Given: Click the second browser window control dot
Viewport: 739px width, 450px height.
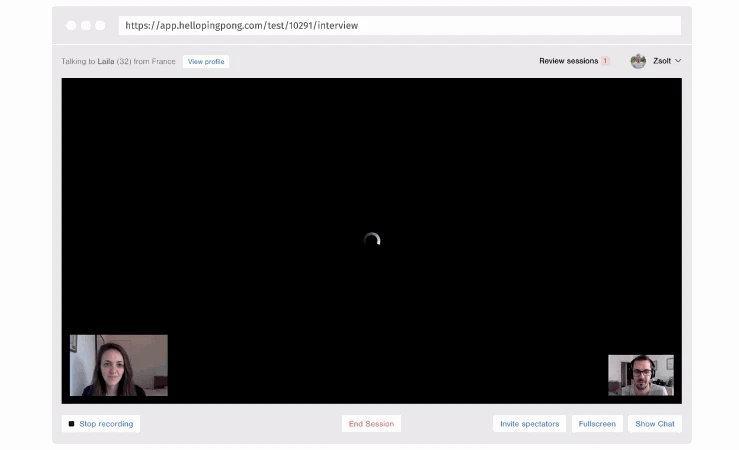Looking at the screenshot, I should click(x=86, y=25).
